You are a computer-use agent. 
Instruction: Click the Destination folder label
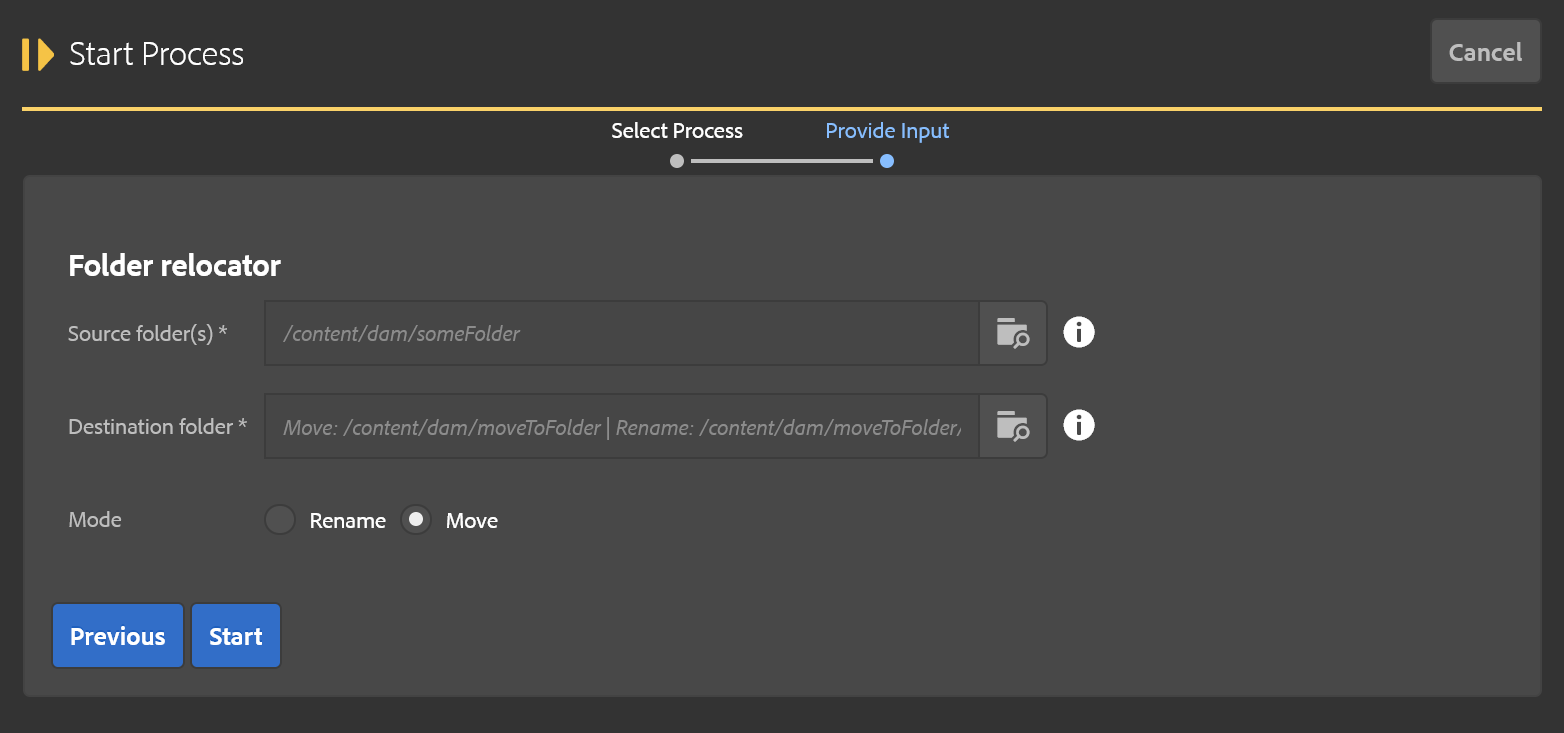coord(158,427)
